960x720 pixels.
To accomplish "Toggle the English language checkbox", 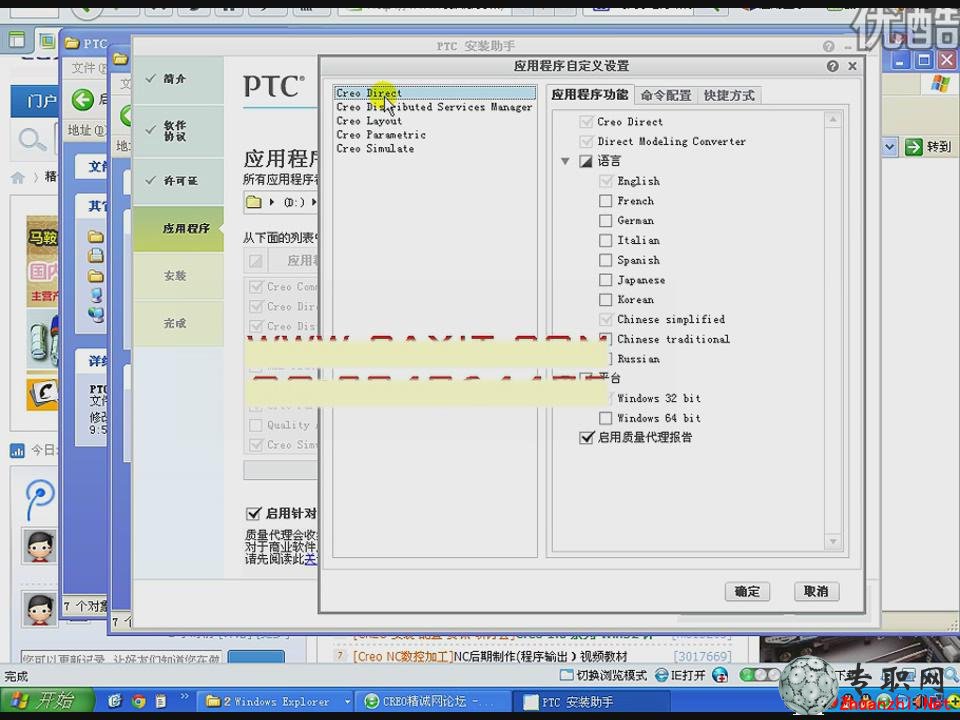I will coord(606,181).
